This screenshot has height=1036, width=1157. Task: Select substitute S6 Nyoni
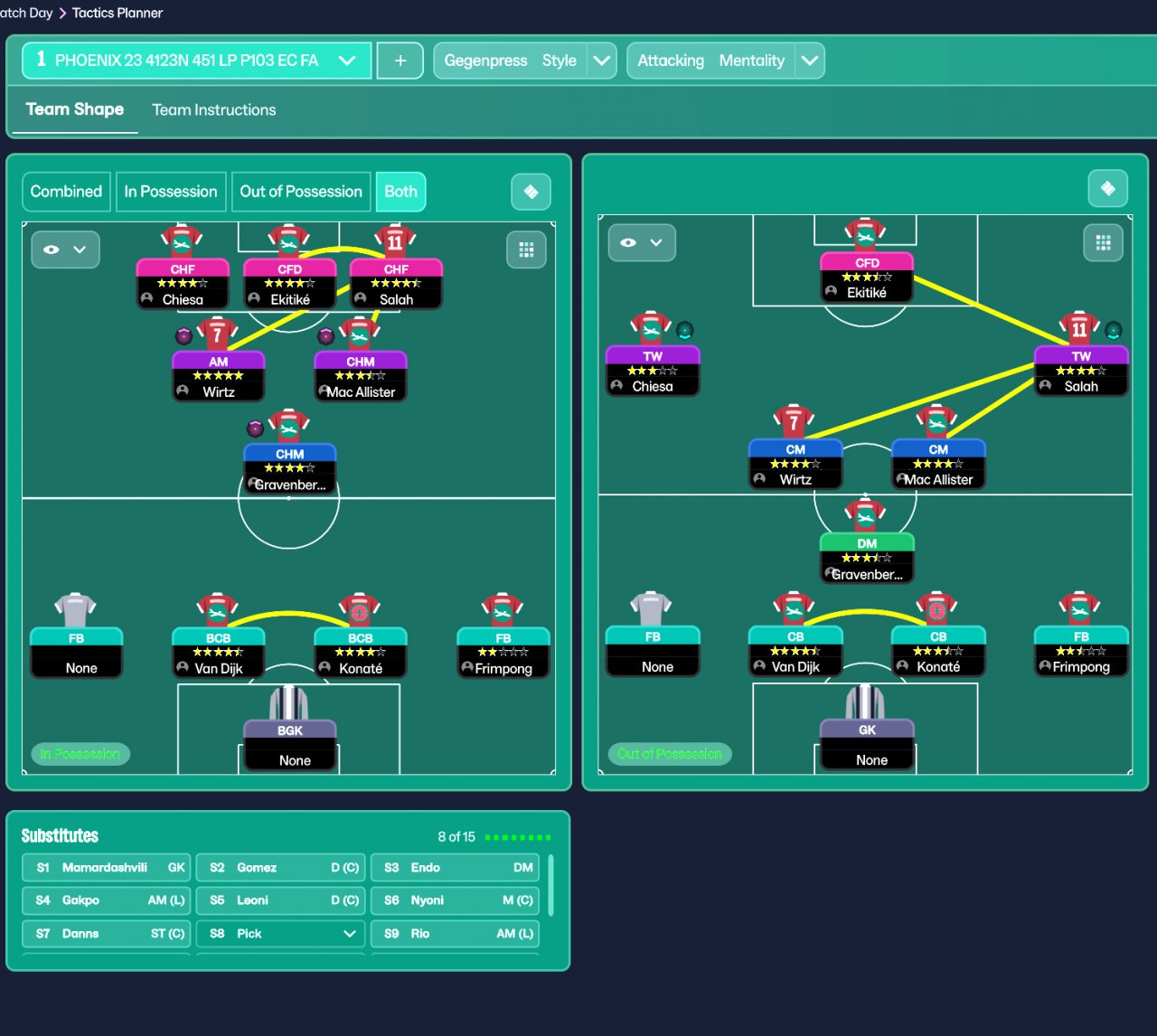pos(456,900)
